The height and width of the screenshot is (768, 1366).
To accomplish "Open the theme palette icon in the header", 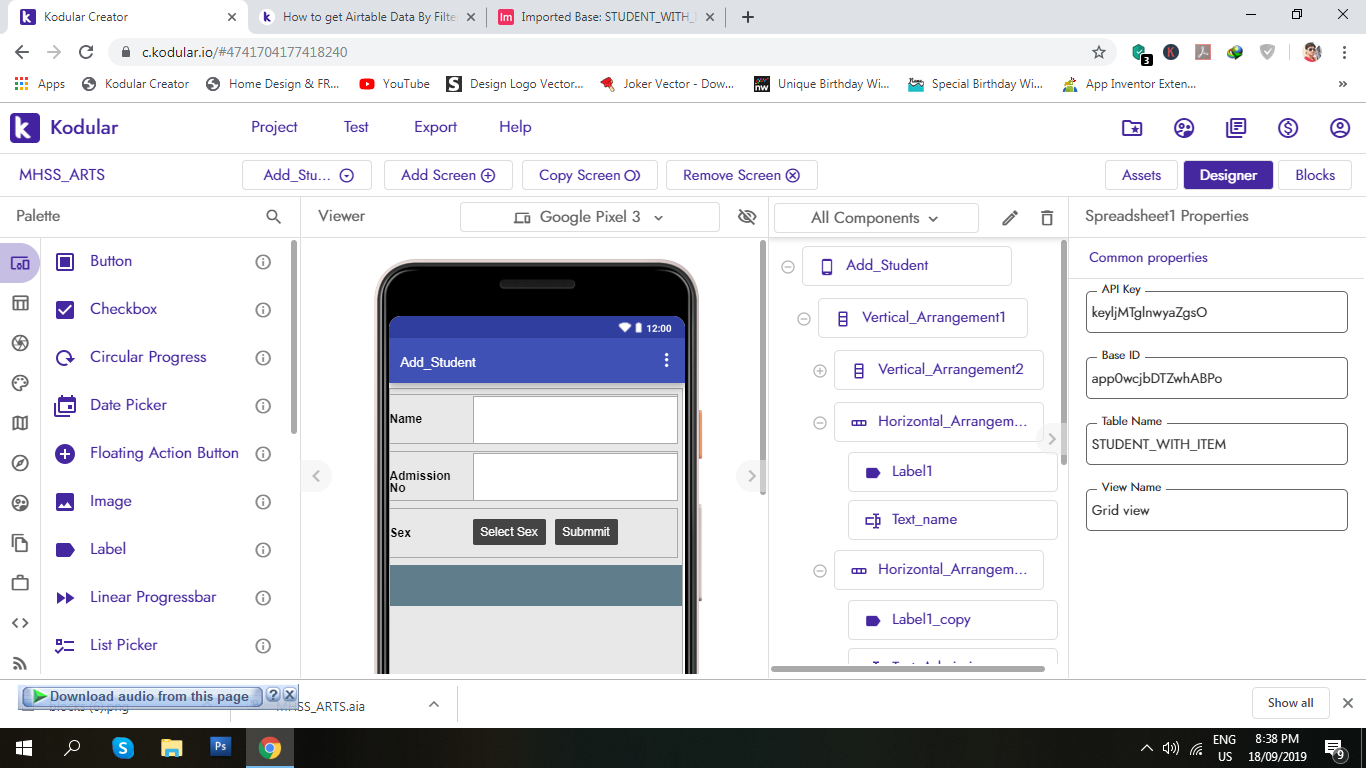I will coord(1184,128).
